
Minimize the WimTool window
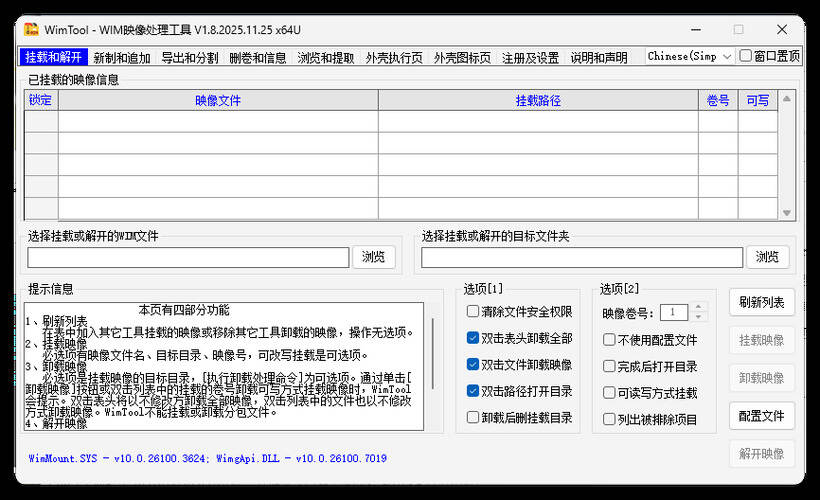coord(696,30)
